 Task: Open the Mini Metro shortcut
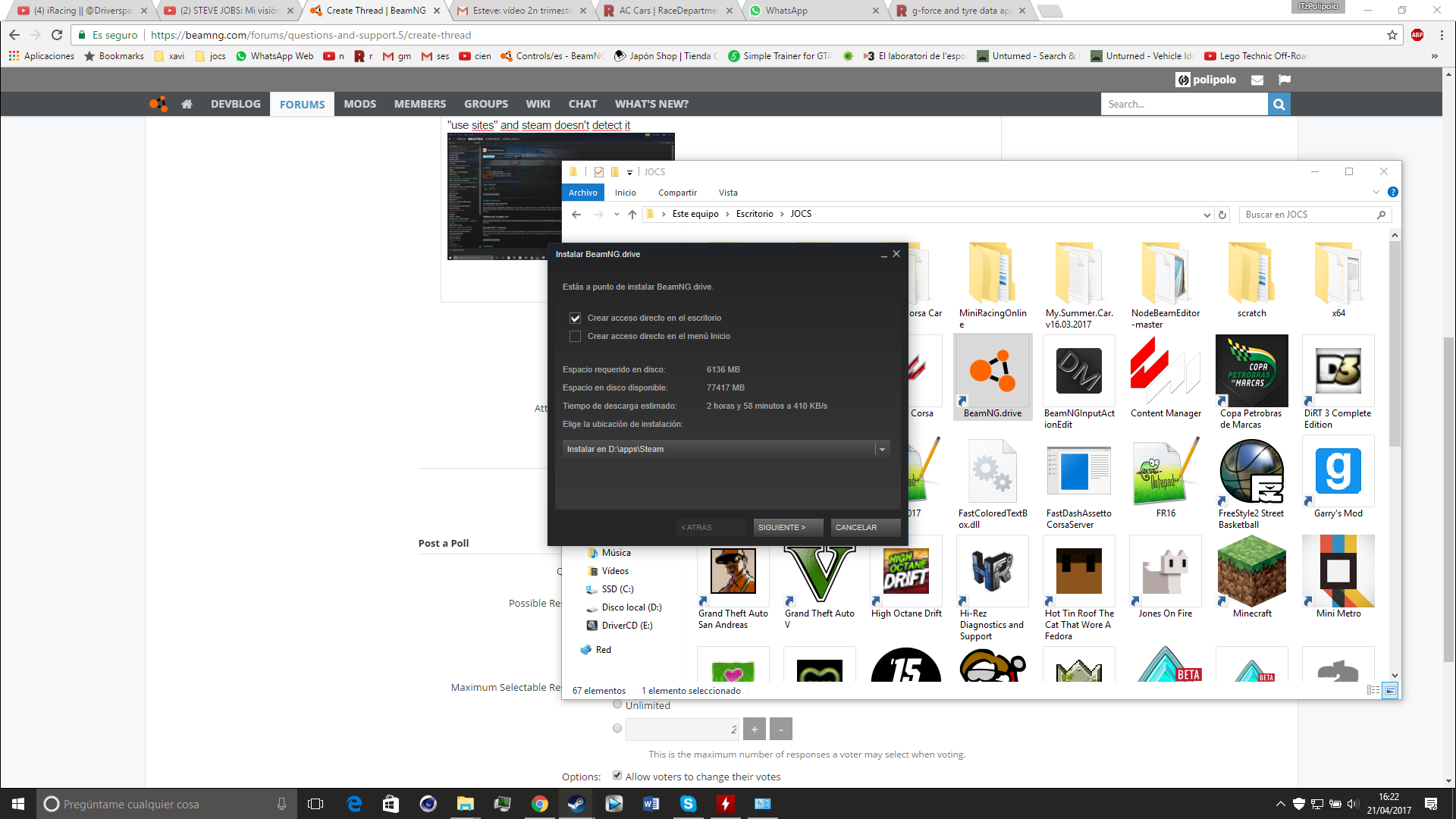pos(1338,577)
